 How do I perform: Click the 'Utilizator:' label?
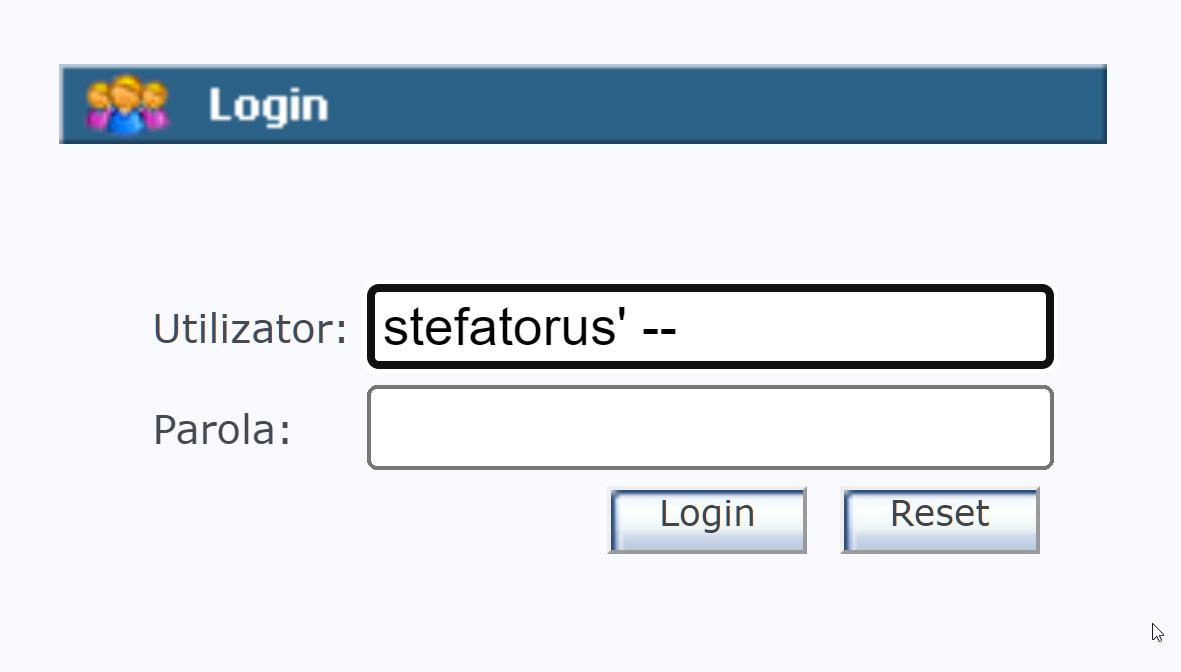pos(247,328)
